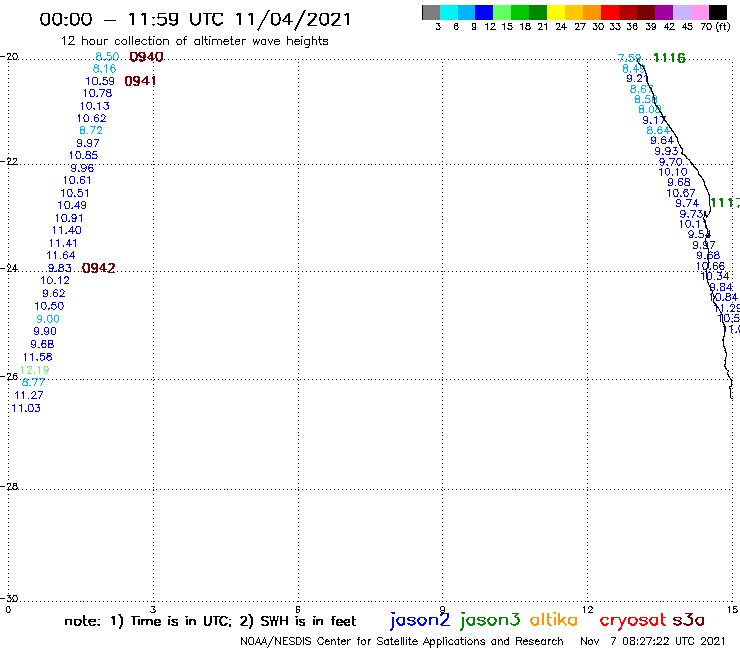Click the light blue value 8.72

pos(91,130)
